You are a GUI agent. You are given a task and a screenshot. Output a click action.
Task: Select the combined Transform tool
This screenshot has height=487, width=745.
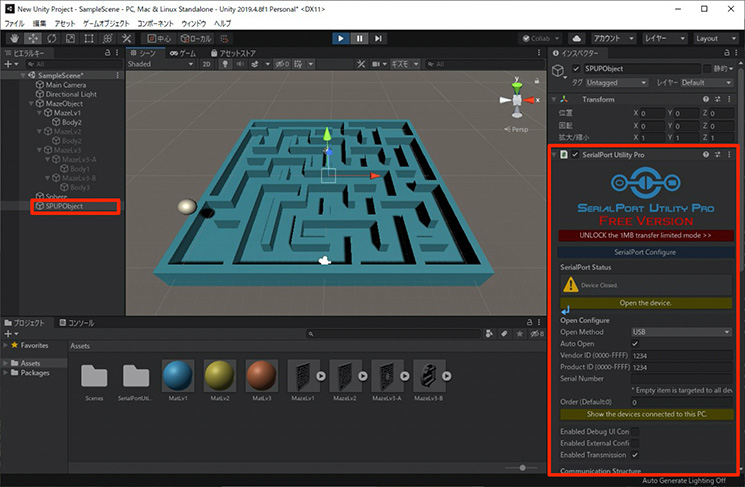[107, 38]
